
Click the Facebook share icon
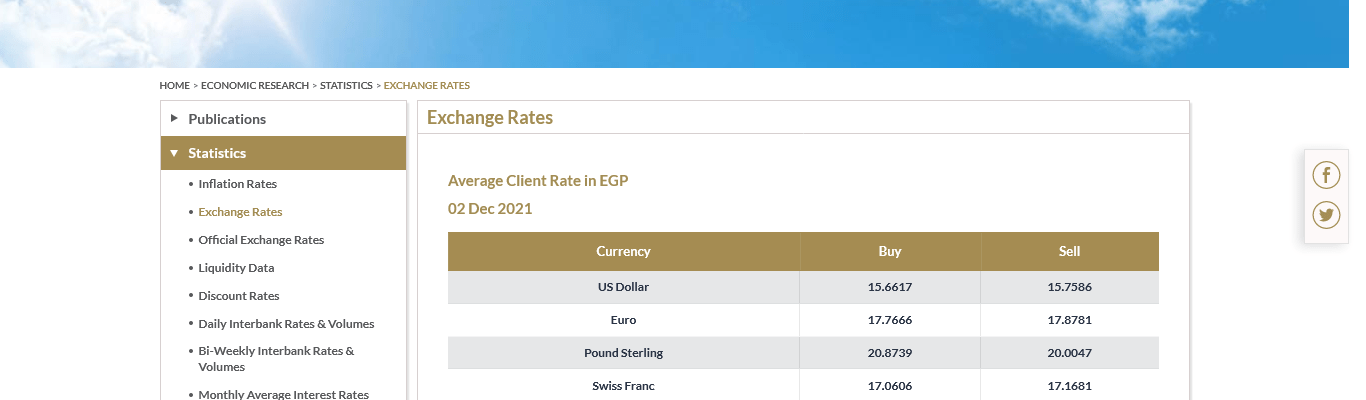(1326, 176)
